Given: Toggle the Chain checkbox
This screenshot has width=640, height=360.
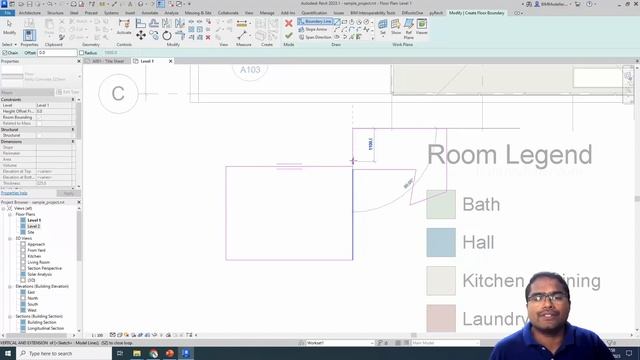Looking at the screenshot, I should [x=5, y=53].
